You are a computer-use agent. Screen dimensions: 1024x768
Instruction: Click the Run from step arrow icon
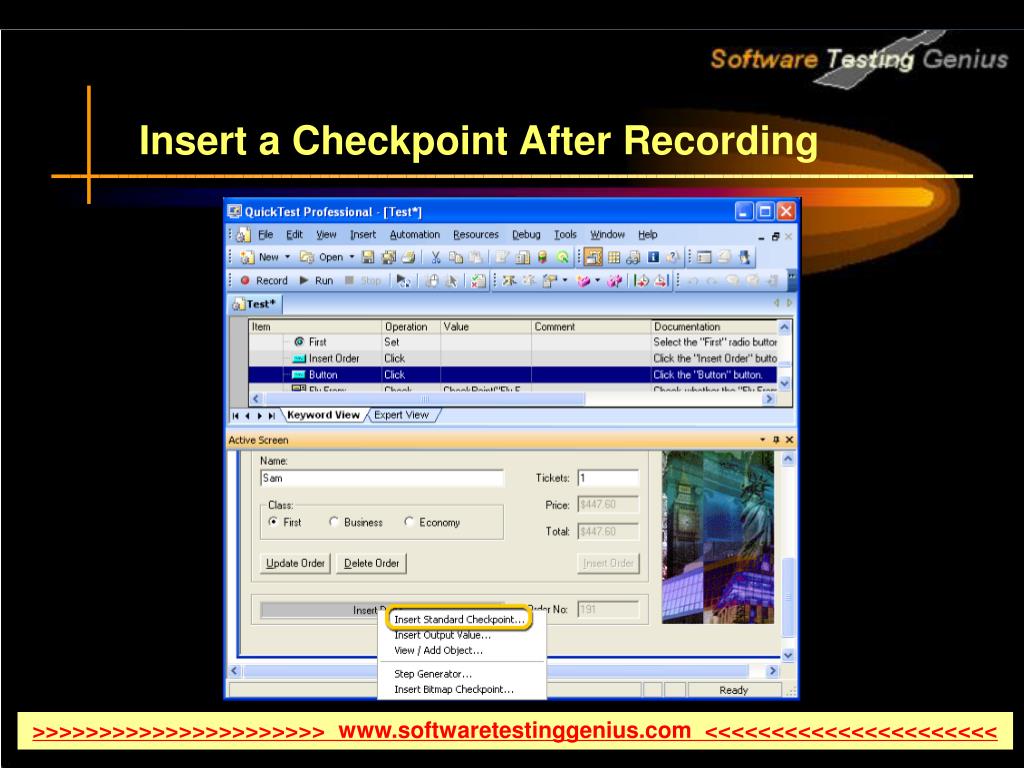(403, 281)
